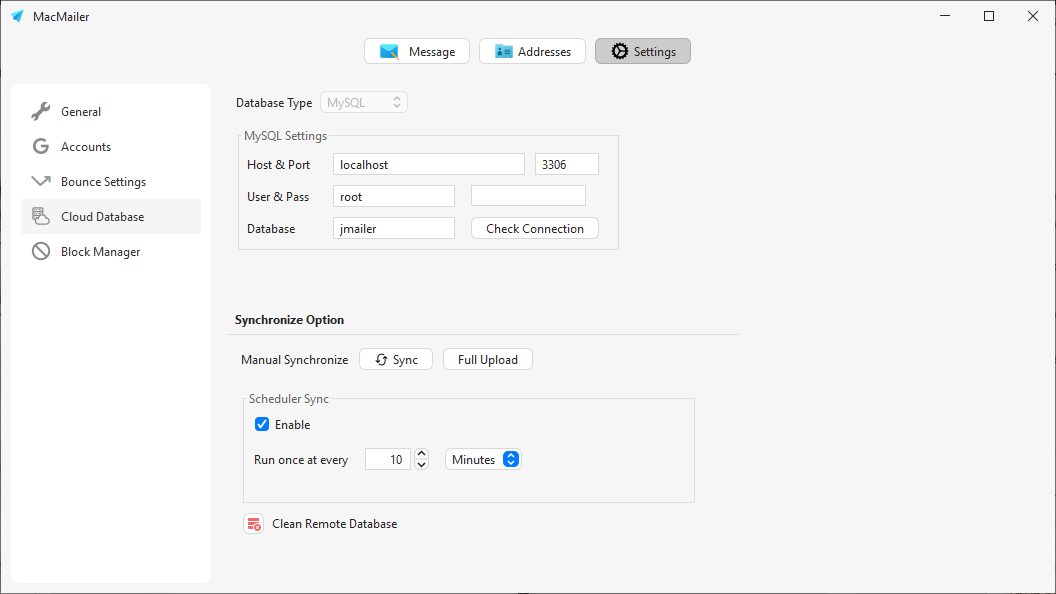The height and width of the screenshot is (594, 1056).
Task: Open the Settings tab
Action: (643, 52)
